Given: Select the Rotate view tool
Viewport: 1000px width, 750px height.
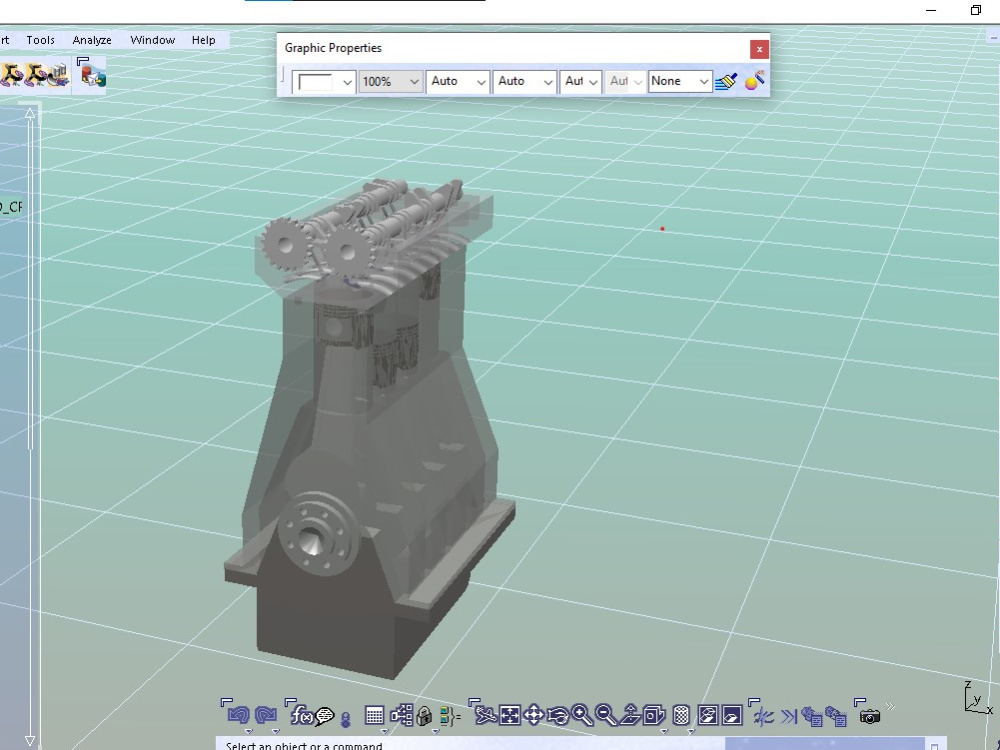Looking at the screenshot, I should 558,716.
